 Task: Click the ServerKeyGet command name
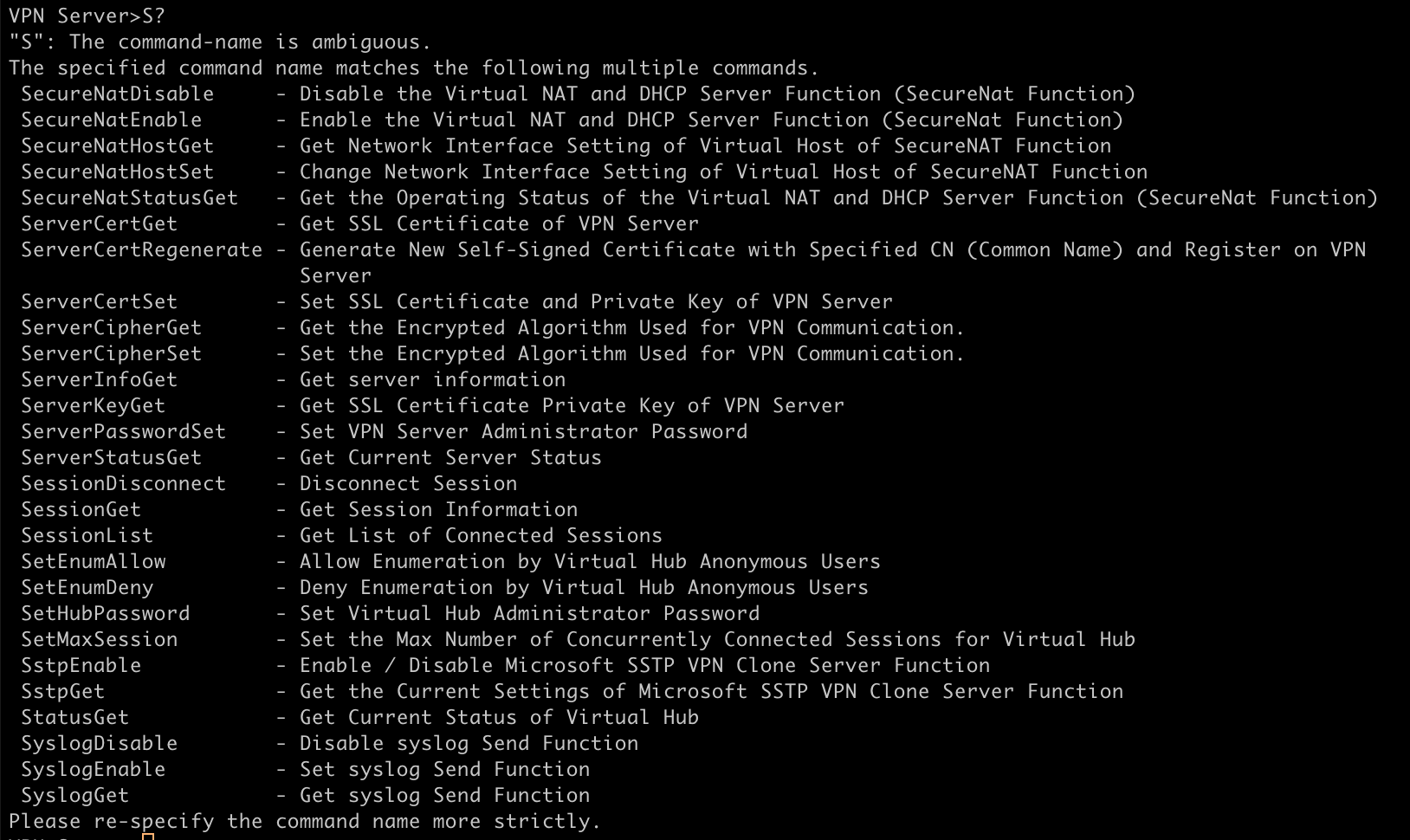pos(94,405)
